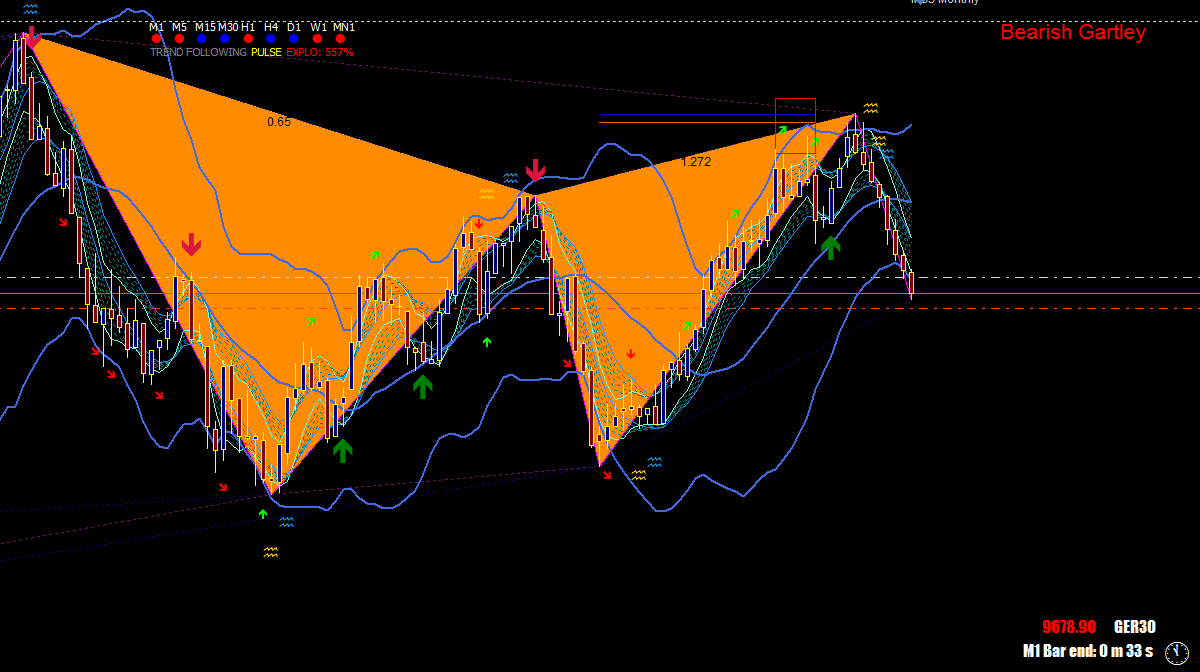Click the red 9678.90 price readout
Image resolution: width=1200 pixels, height=672 pixels.
1069,627
